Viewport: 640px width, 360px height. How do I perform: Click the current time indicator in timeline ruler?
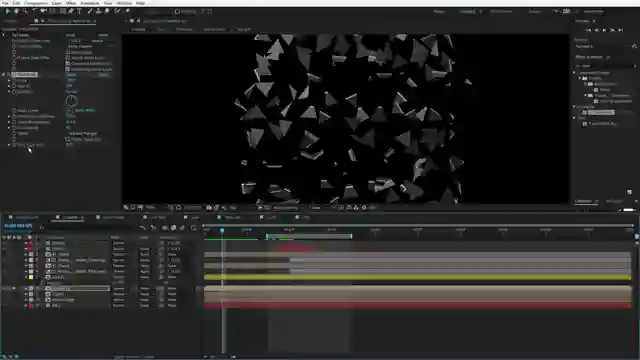tap(222, 231)
